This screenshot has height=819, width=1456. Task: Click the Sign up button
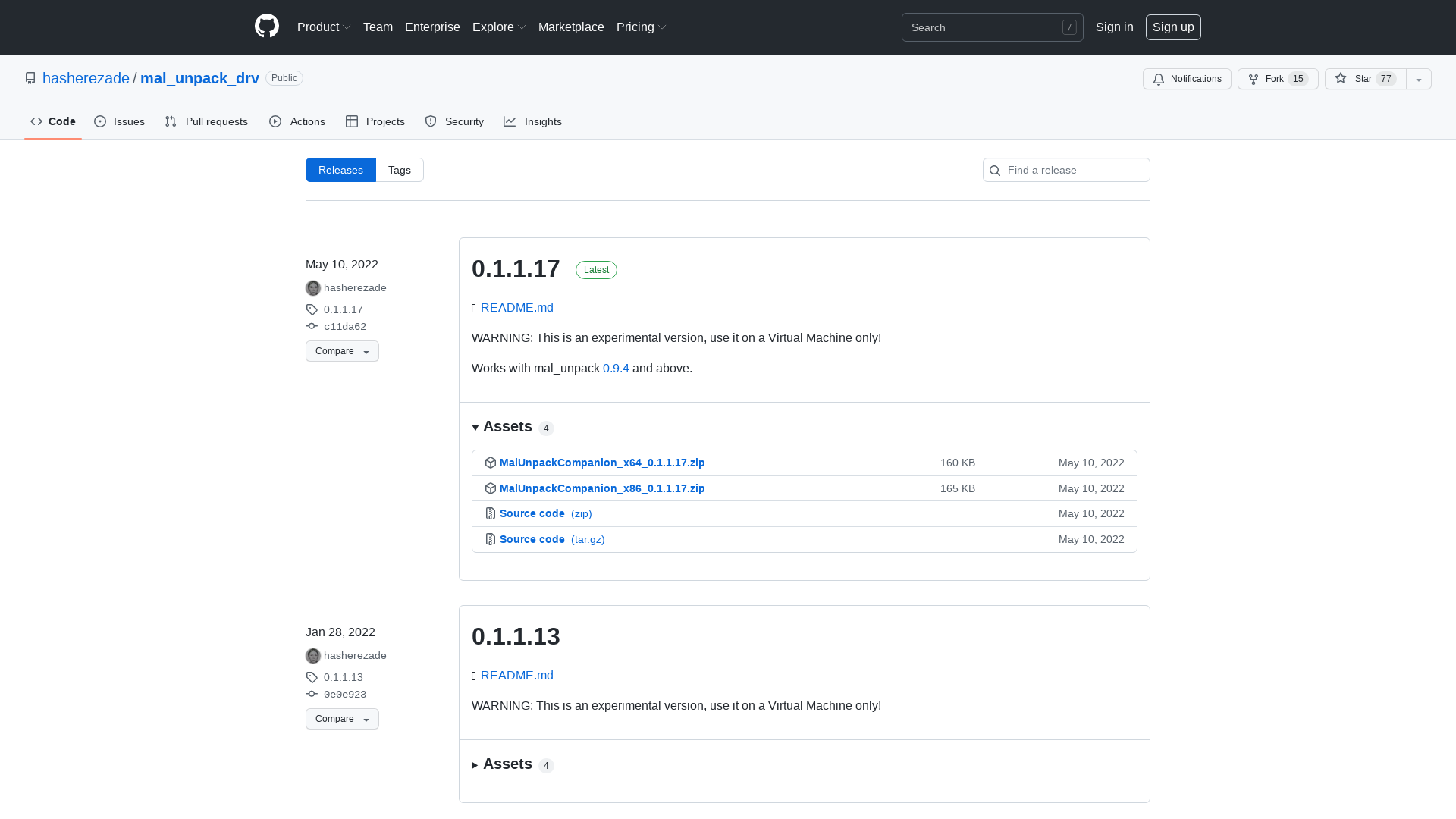click(1173, 27)
